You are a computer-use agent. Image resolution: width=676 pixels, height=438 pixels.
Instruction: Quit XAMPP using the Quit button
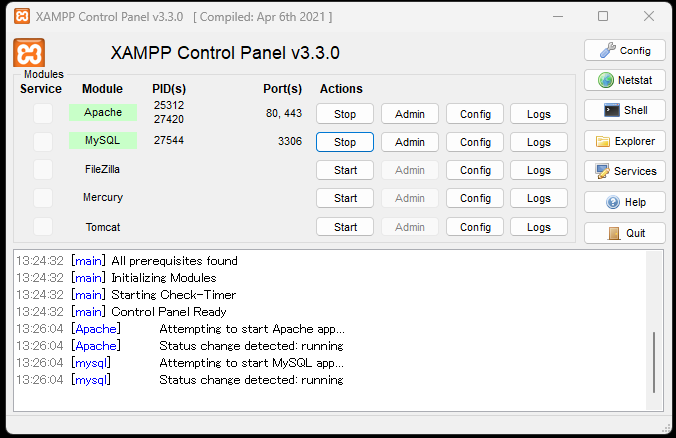coord(625,233)
